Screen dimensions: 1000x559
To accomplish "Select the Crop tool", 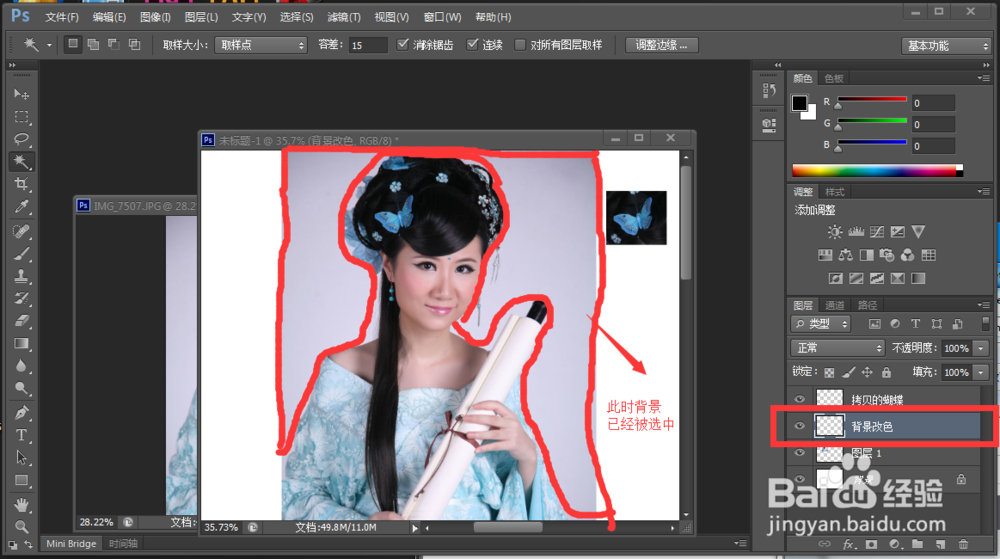I will tap(21, 184).
